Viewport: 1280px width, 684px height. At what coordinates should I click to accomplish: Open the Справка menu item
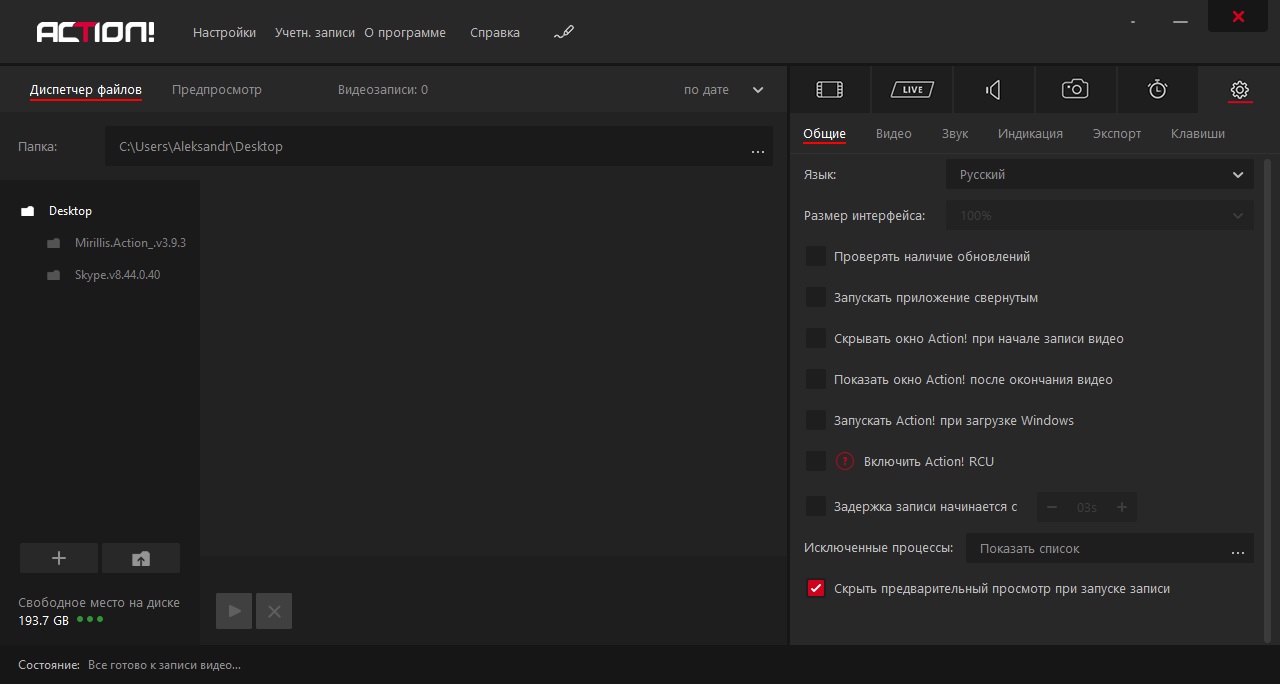pyautogui.click(x=495, y=33)
